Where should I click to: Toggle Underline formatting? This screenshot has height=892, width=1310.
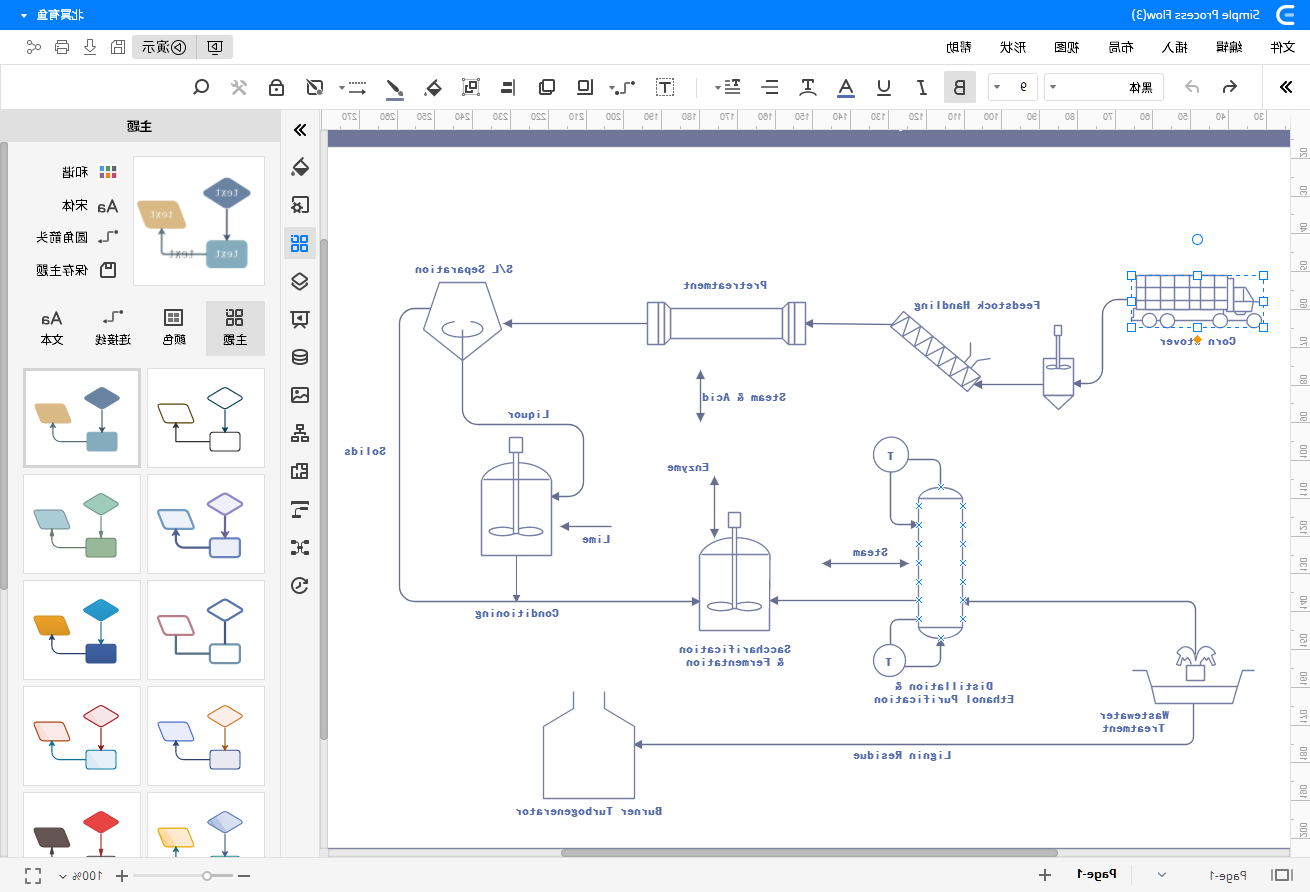pos(884,87)
